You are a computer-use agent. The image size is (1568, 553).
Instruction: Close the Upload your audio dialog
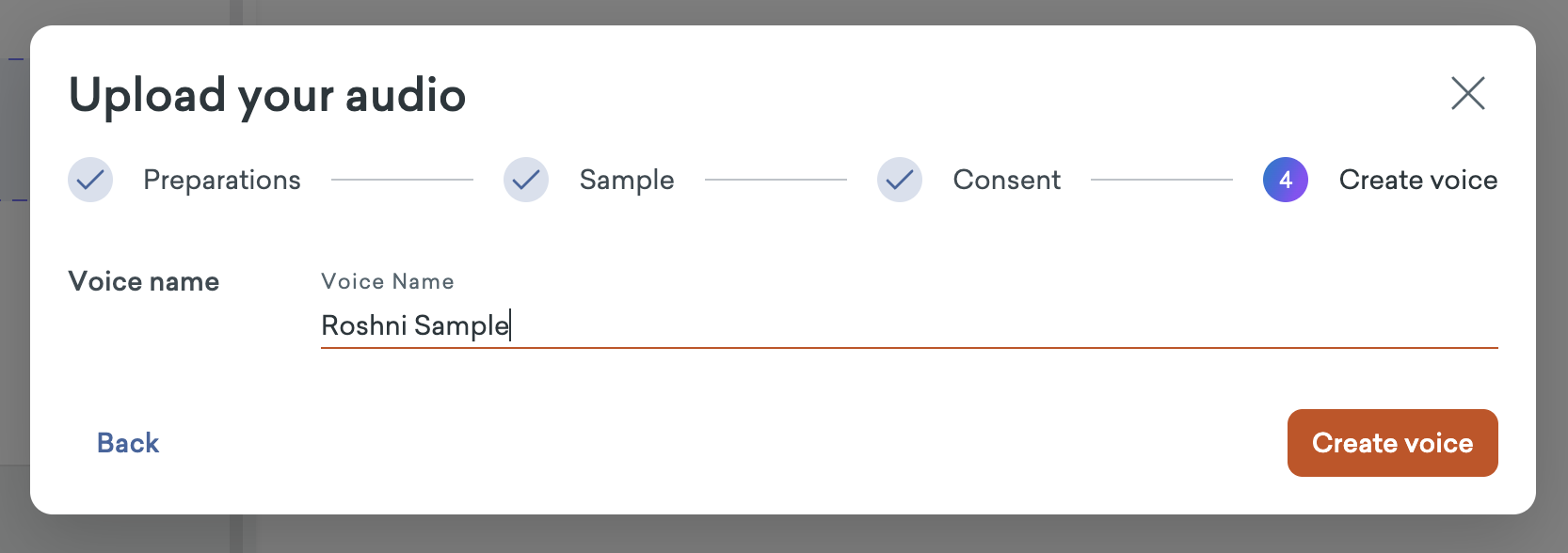tap(1467, 93)
